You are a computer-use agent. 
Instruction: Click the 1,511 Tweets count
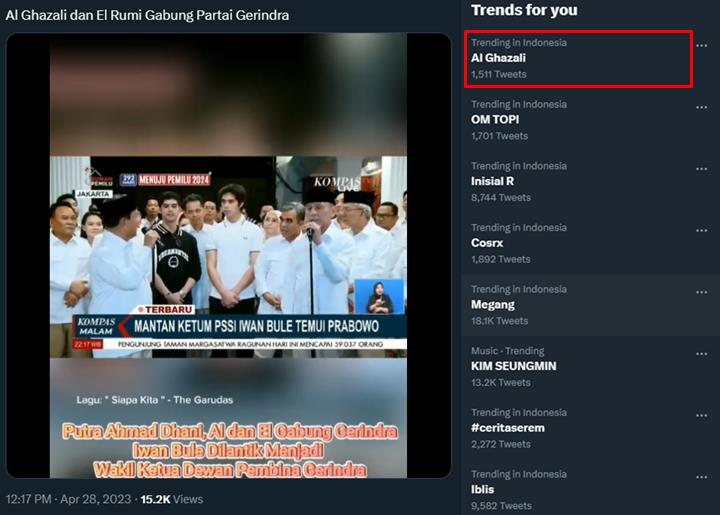(x=499, y=74)
